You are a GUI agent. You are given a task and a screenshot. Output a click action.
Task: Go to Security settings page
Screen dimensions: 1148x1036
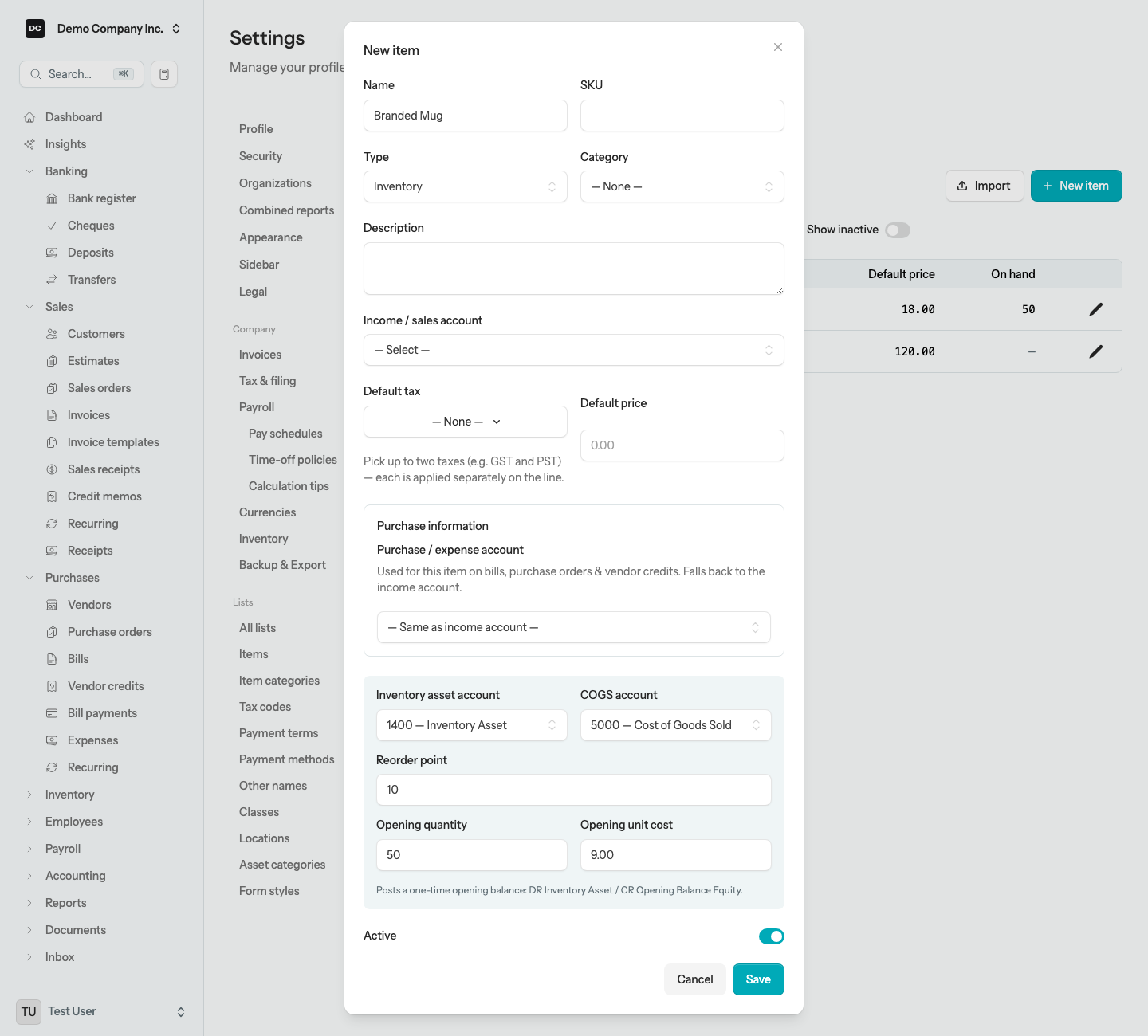coord(261,156)
